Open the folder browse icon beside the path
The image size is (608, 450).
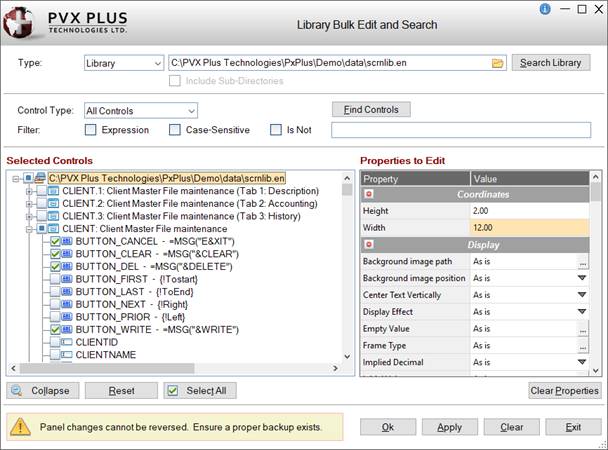tap(497, 63)
